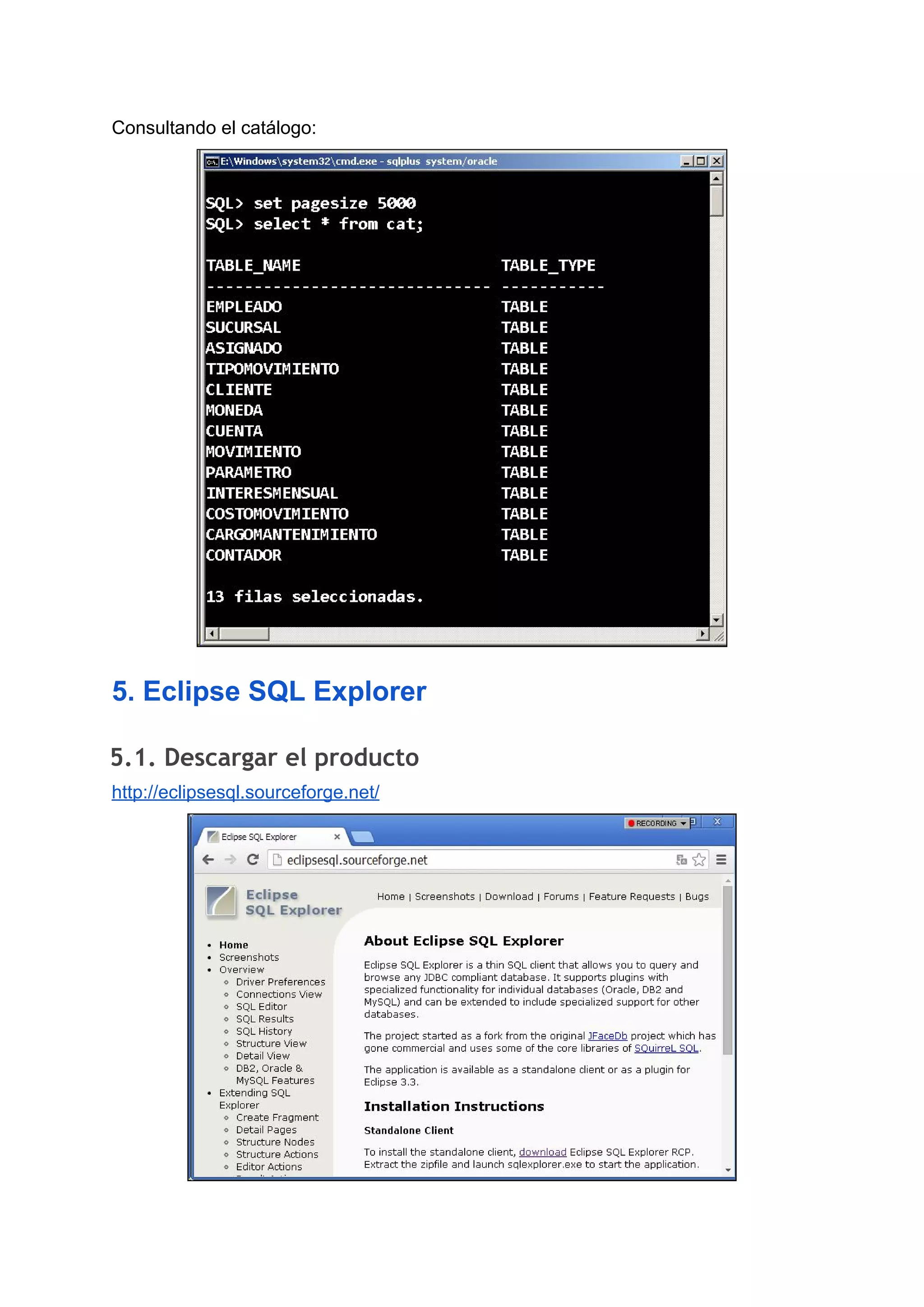Open the translate icon in address bar
Viewport: 924px width, 1307px height.
point(681,859)
